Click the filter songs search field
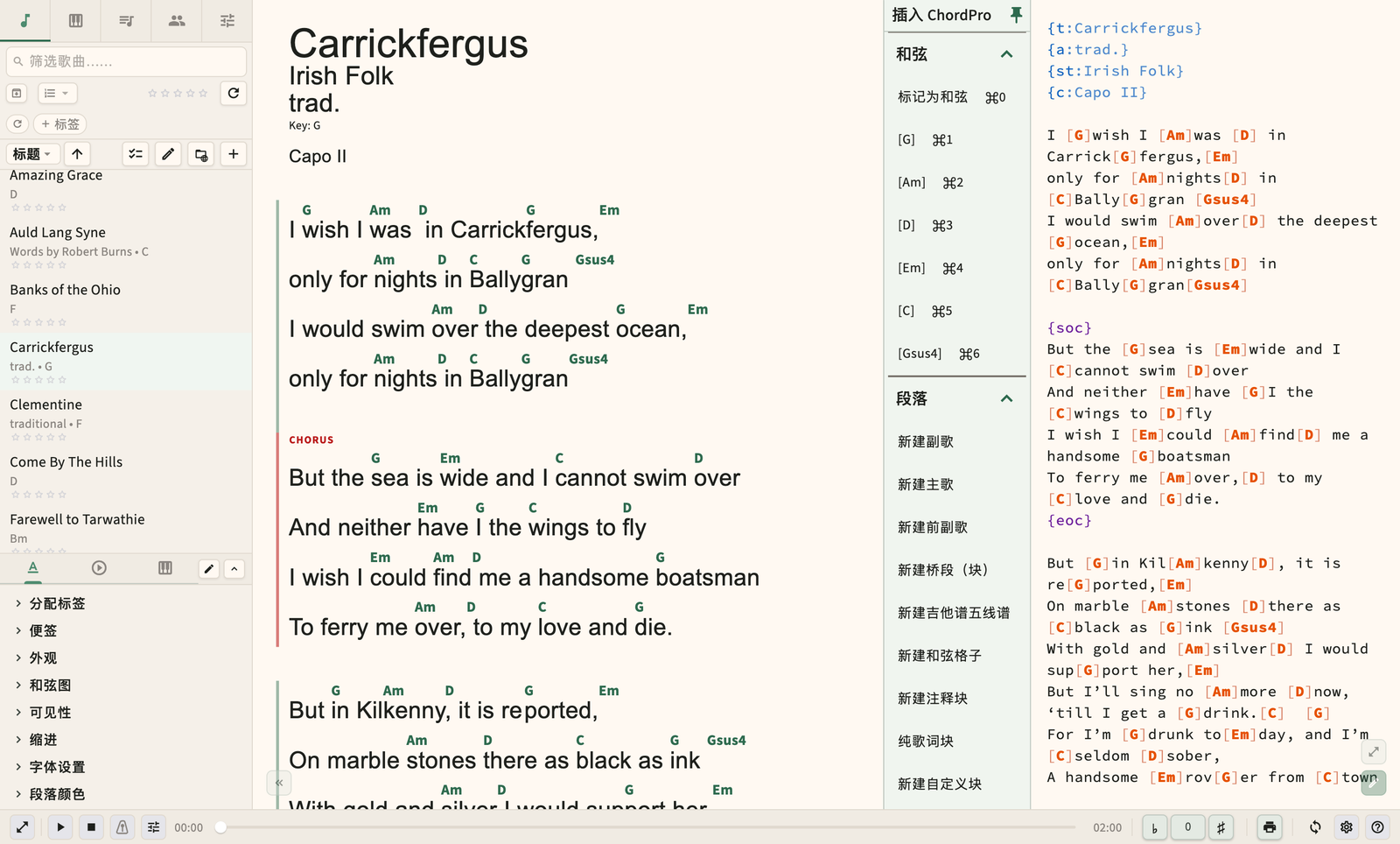1400x844 pixels. 127,61
